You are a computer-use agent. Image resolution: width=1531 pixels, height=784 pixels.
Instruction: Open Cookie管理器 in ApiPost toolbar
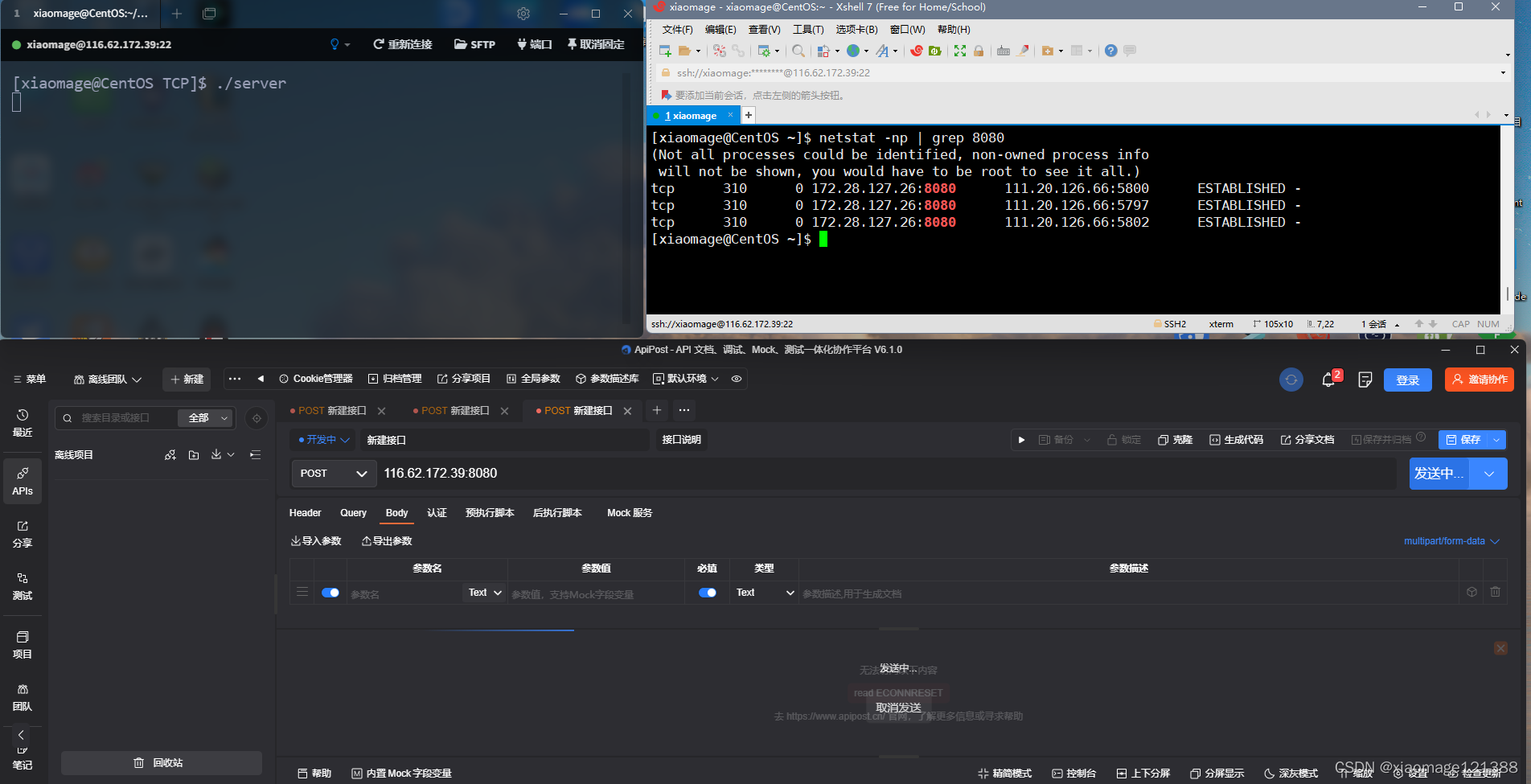(315, 379)
